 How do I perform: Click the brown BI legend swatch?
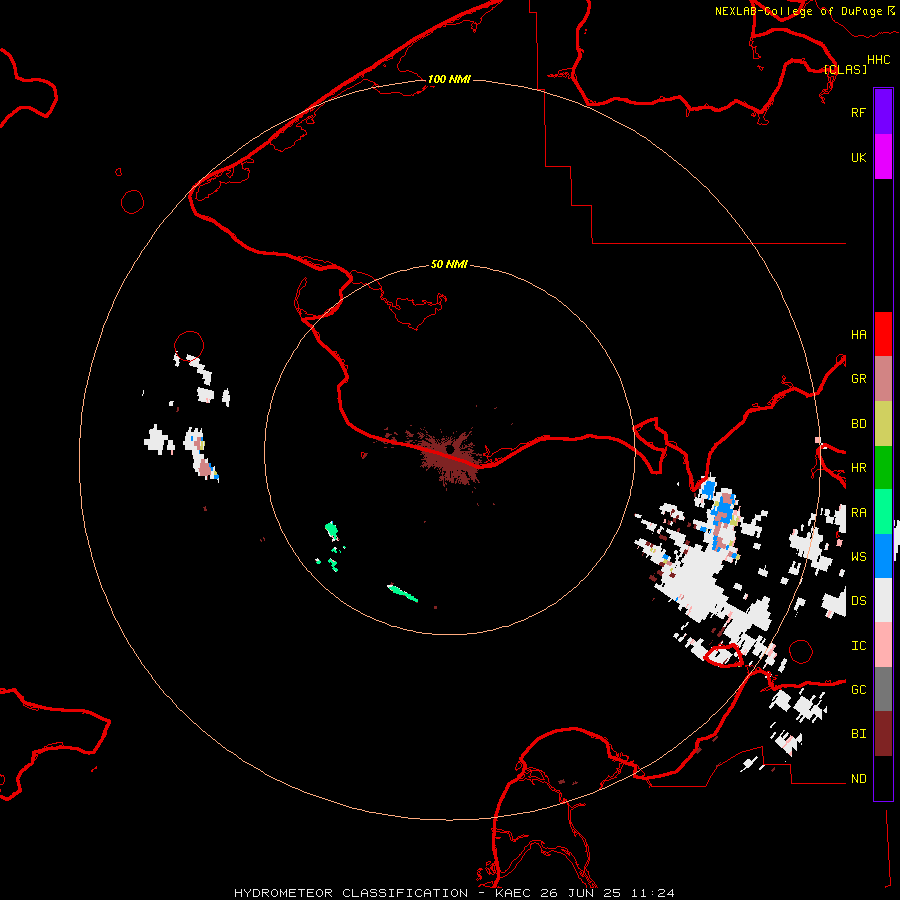pyautogui.click(x=883, y=734)
